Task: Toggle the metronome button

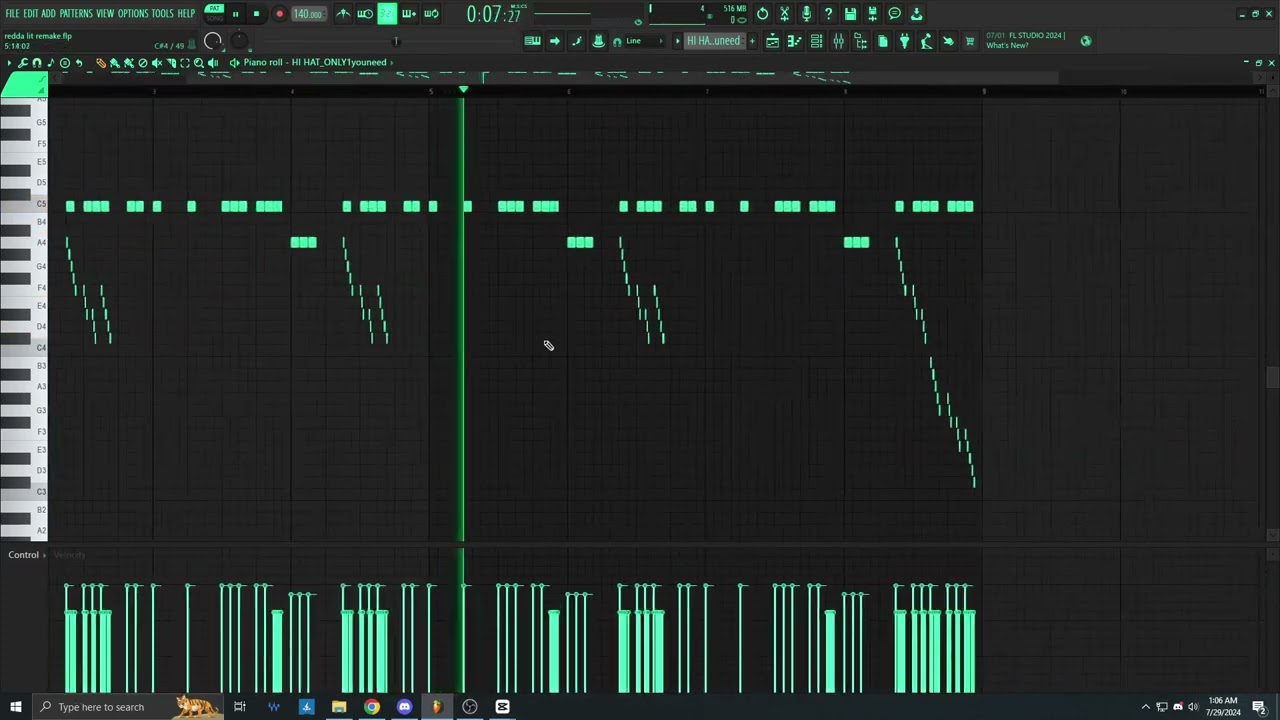Action: pos(343,14)
